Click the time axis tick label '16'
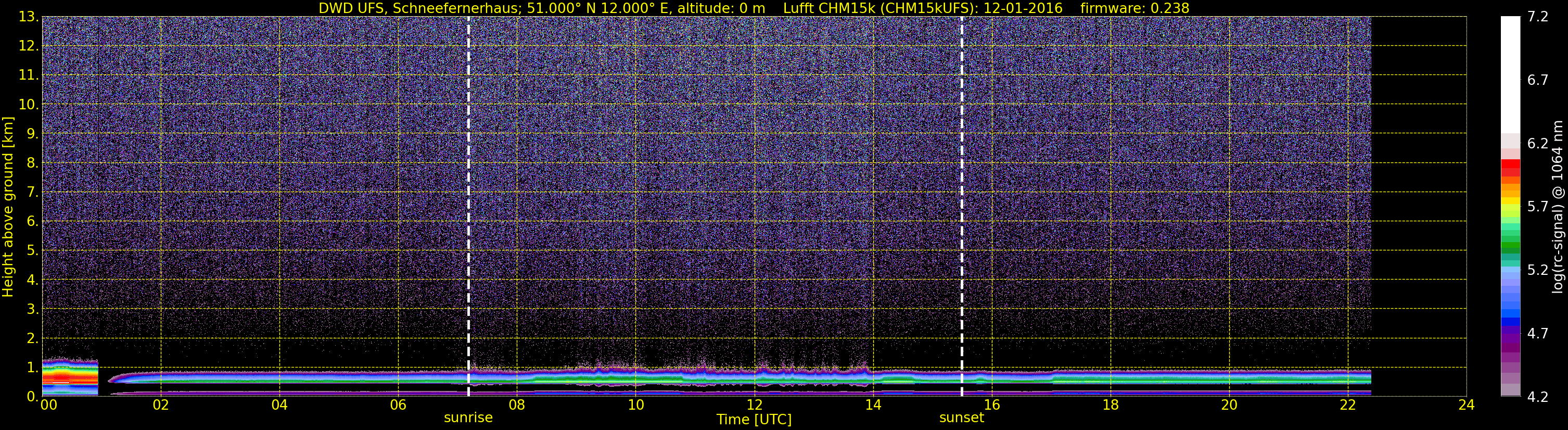The image size is (1568, 430). 991,406
